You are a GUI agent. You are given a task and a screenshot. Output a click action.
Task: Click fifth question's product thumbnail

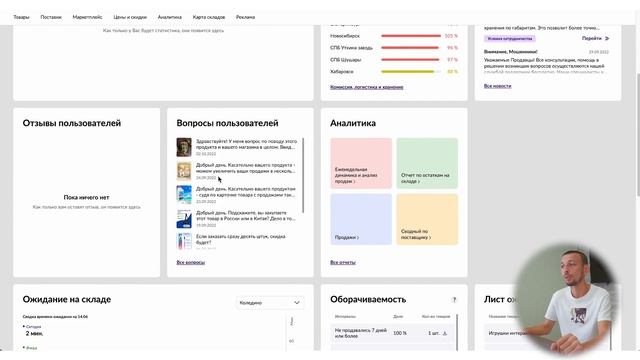pos(184,241)
